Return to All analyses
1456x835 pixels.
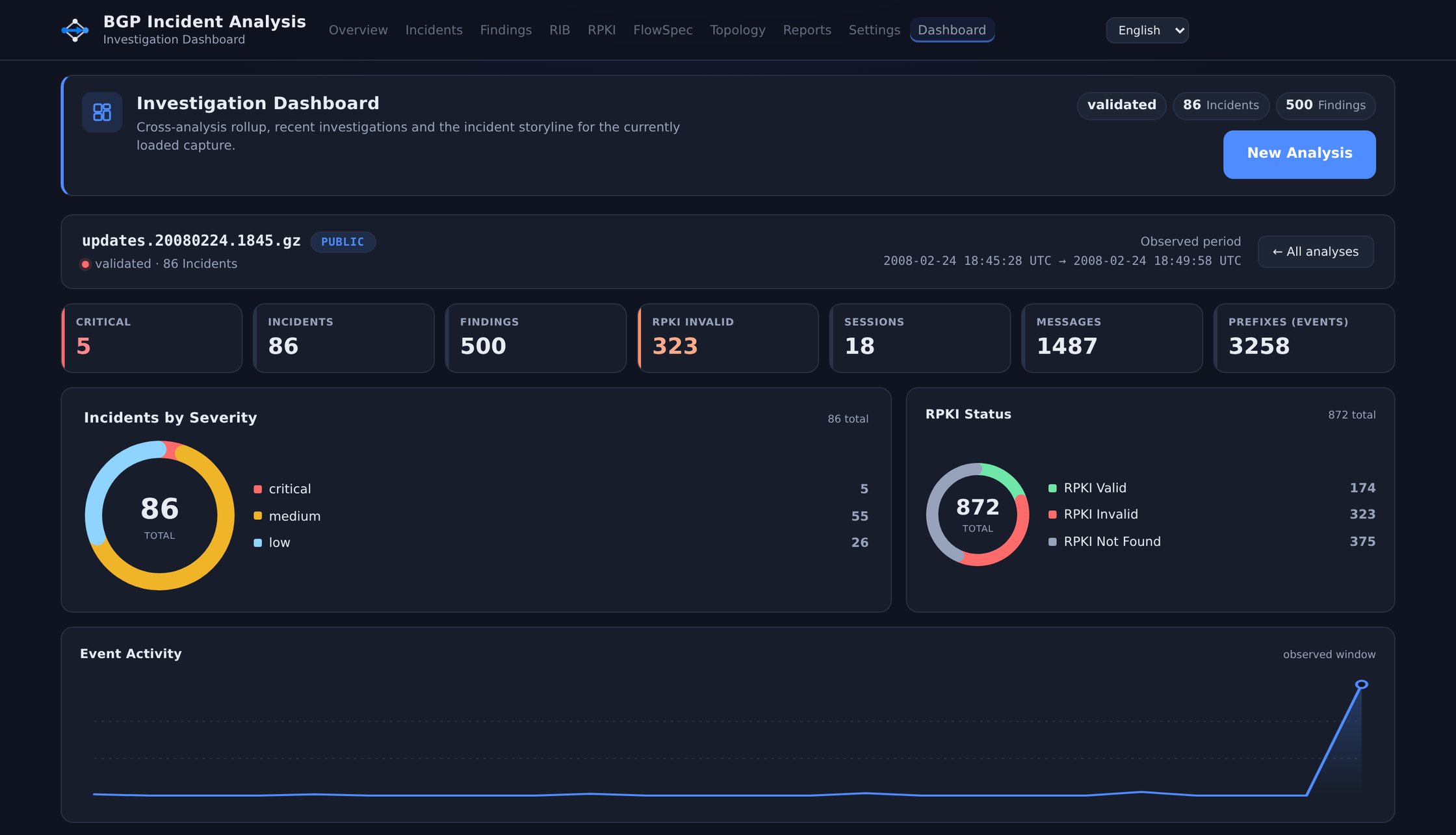click(1316, 251)
